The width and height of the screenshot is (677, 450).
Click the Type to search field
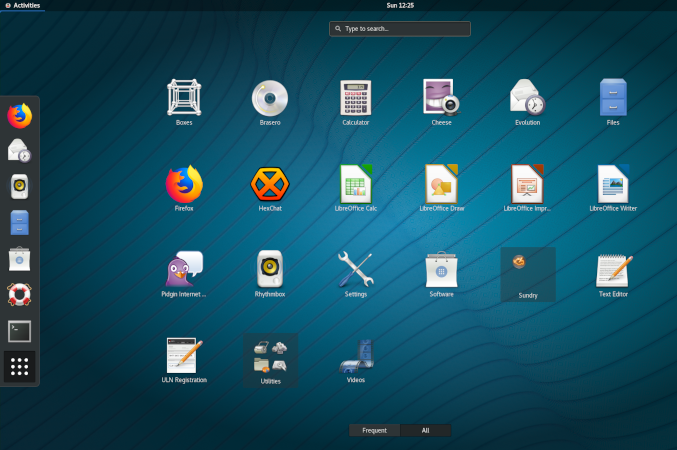point(400,29)
